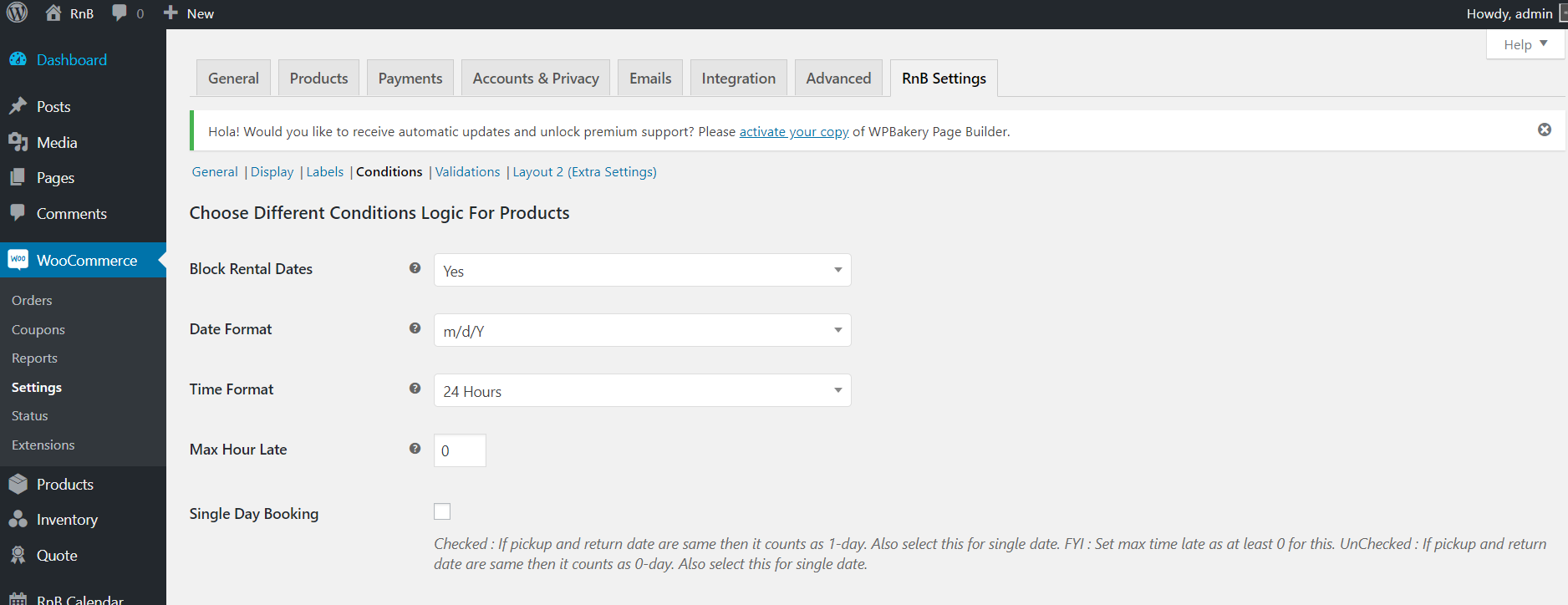Expand the Block Rental Dates dropdown

(x=642, y=270)
